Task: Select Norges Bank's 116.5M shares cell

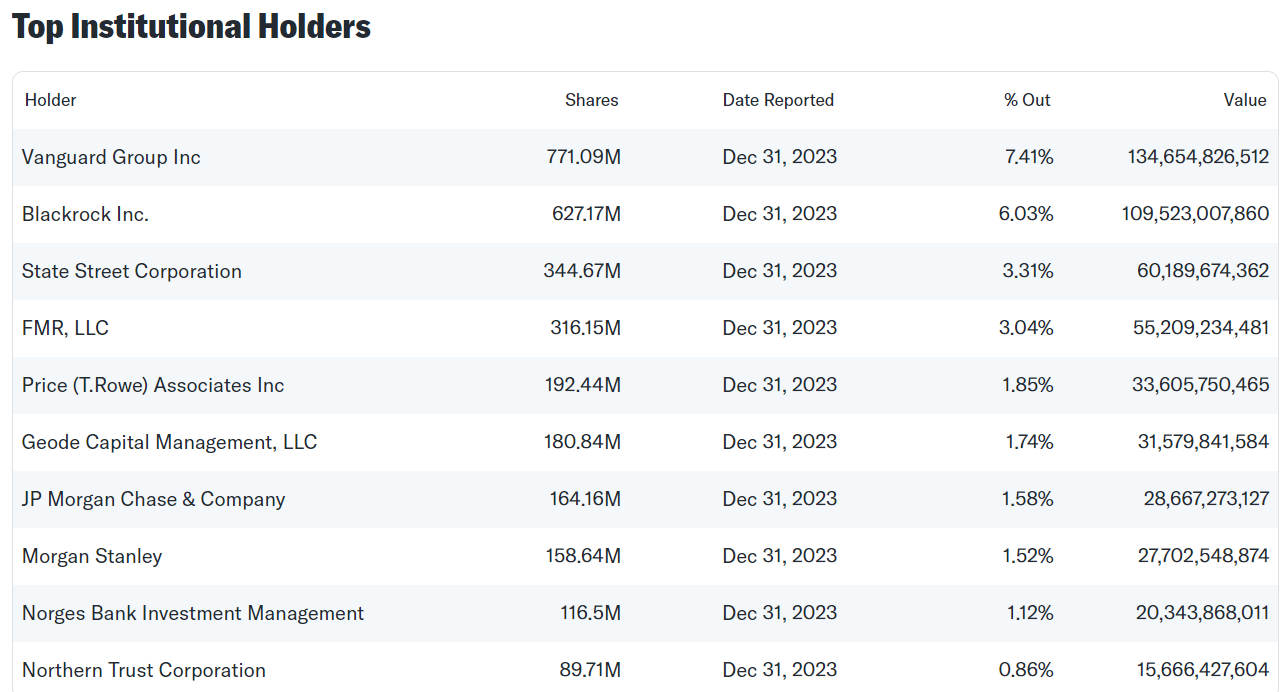Action: click(x=590, y=613)
